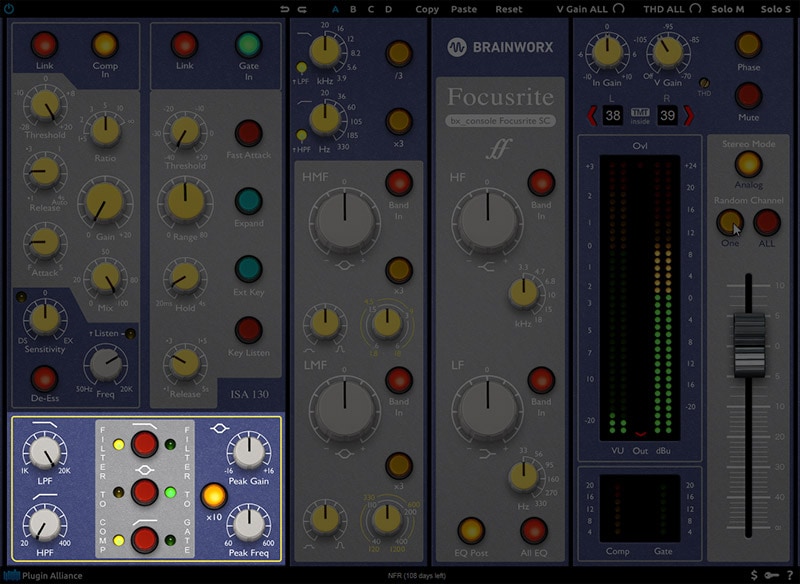This screenshot has width=800, height=584.
Task: Click the Brainworx logo
Action: point(499,46)
